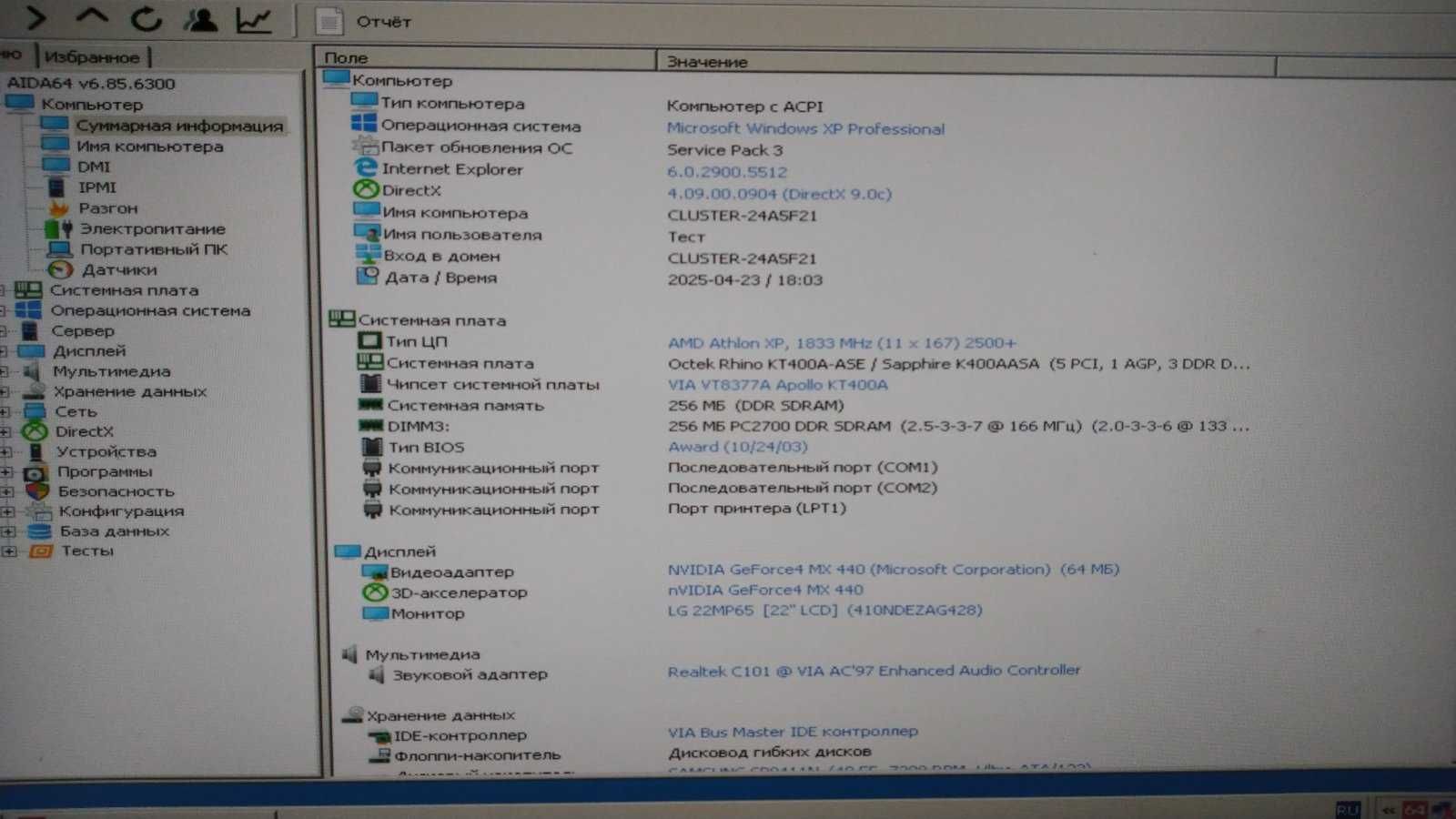Select Суммарная информация in the tree
The height and width of the screenshot is (819, 1456).
179,126
